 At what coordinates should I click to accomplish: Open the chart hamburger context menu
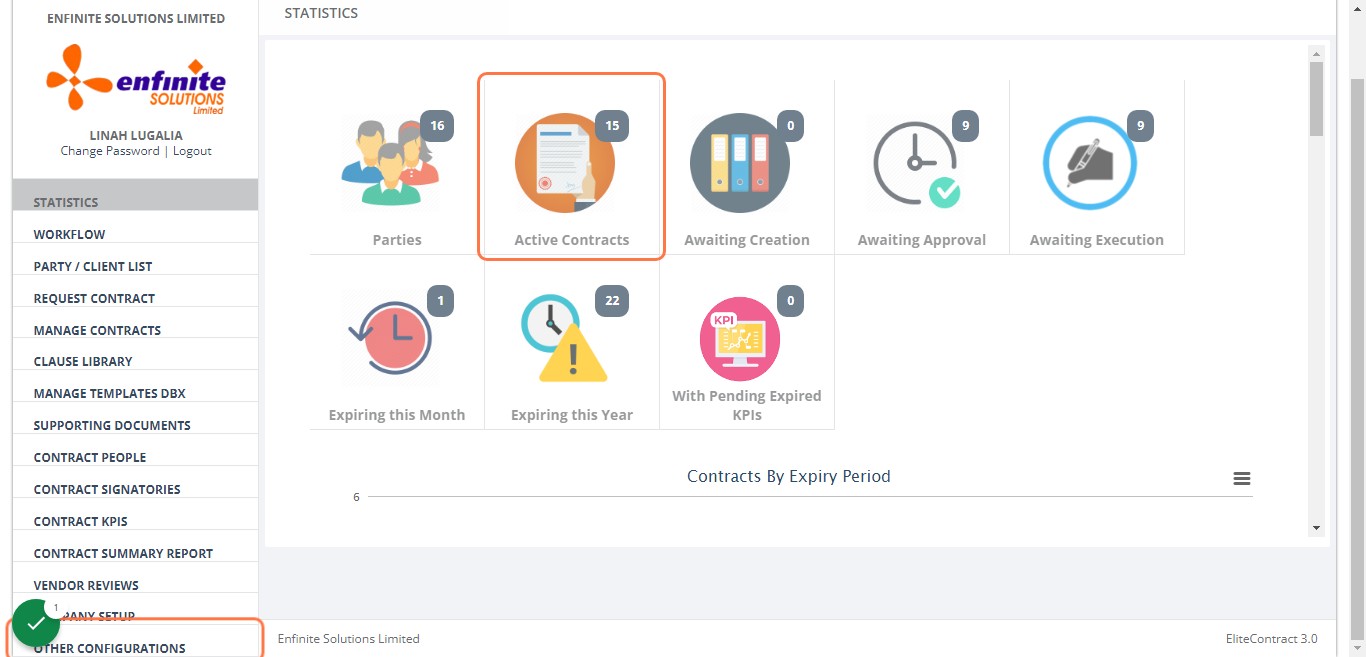(x=1242, y=479)
